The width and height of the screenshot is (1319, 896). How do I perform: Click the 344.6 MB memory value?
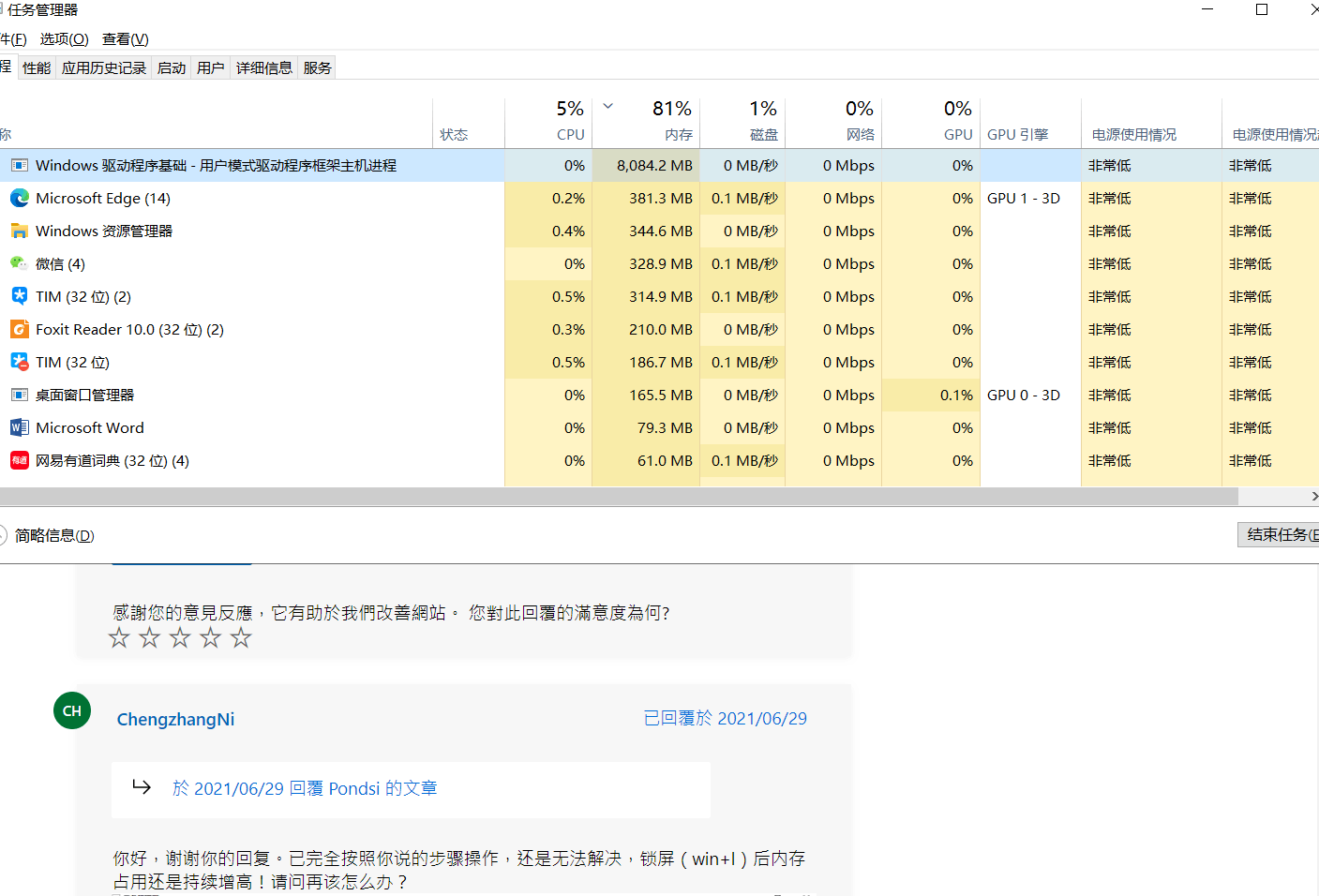pos(661,231)
